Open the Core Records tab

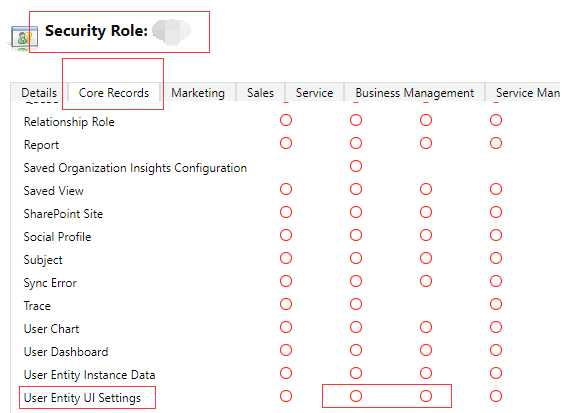pos(114,93)
